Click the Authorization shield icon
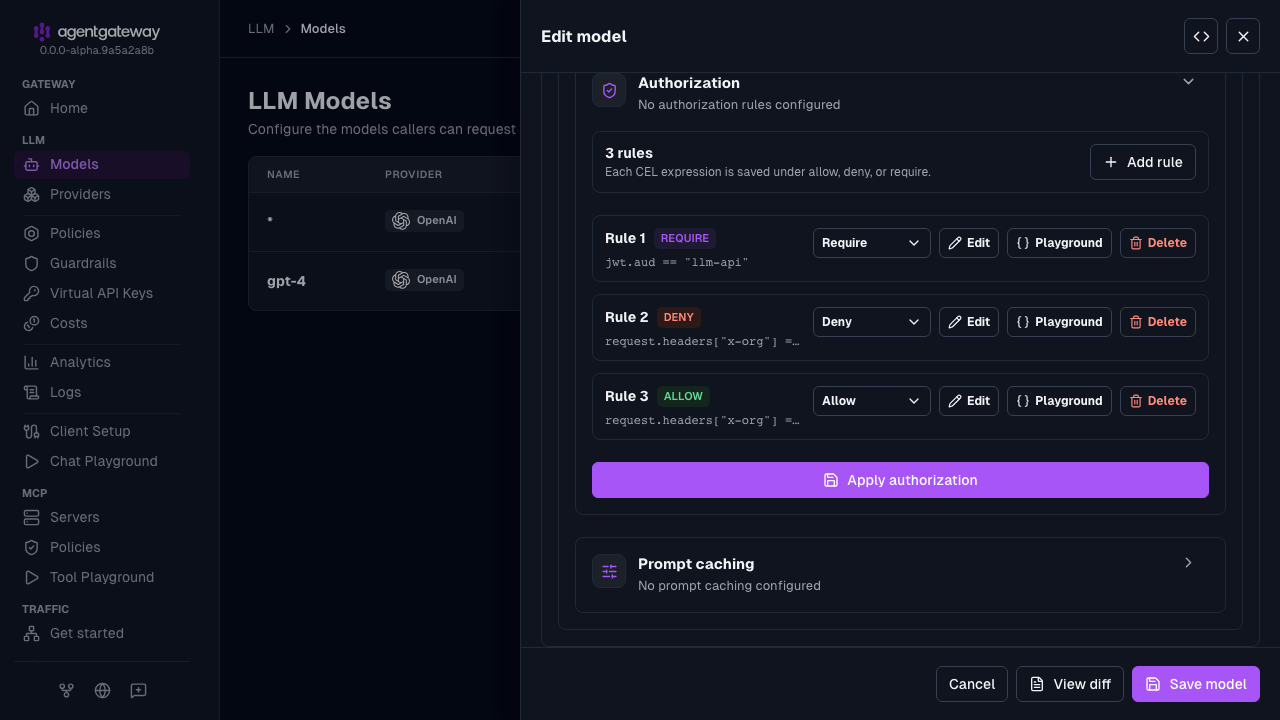The width and height of the screenshot is (1280, 720). click(x=609, y=90)
